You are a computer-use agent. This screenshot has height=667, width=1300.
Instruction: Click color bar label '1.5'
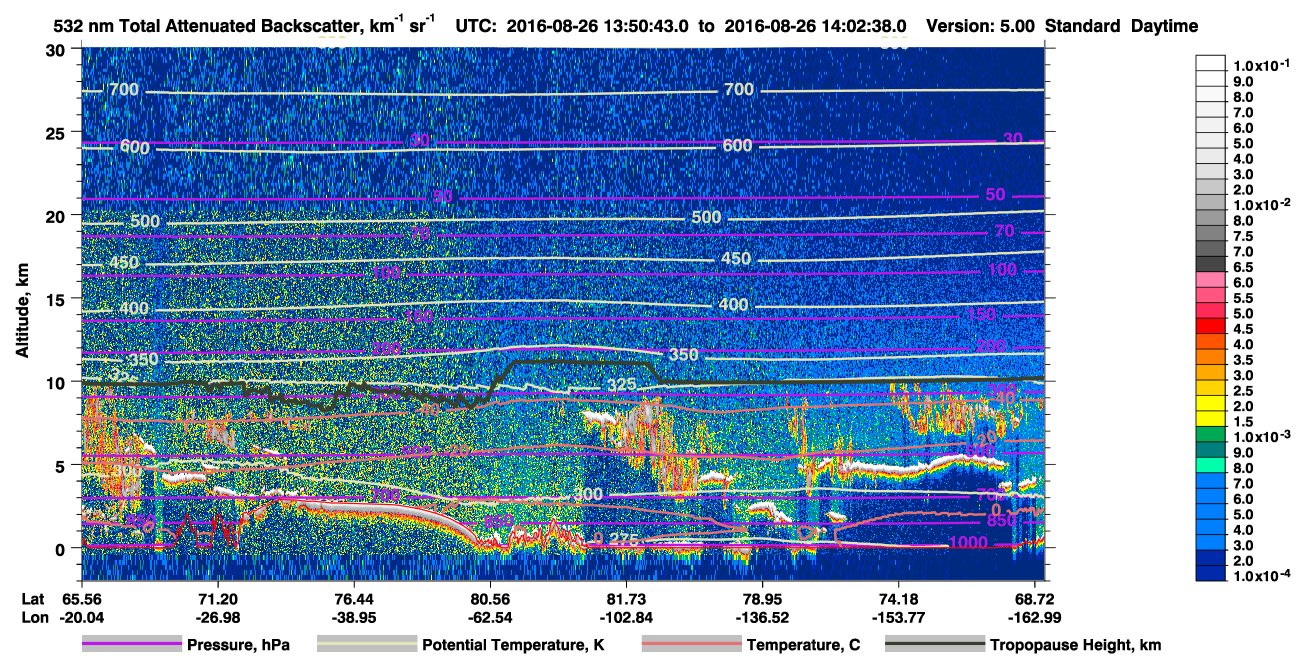pyautogui.click(x=1243, y=422)
